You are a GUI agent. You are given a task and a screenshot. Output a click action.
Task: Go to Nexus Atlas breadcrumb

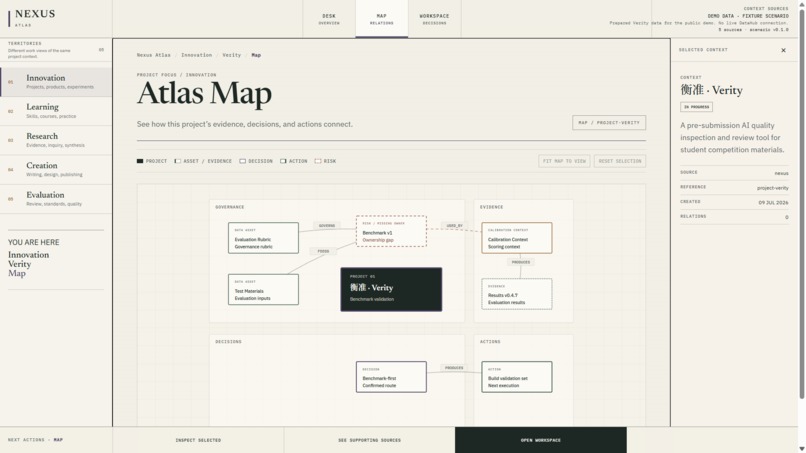point(153,55)
